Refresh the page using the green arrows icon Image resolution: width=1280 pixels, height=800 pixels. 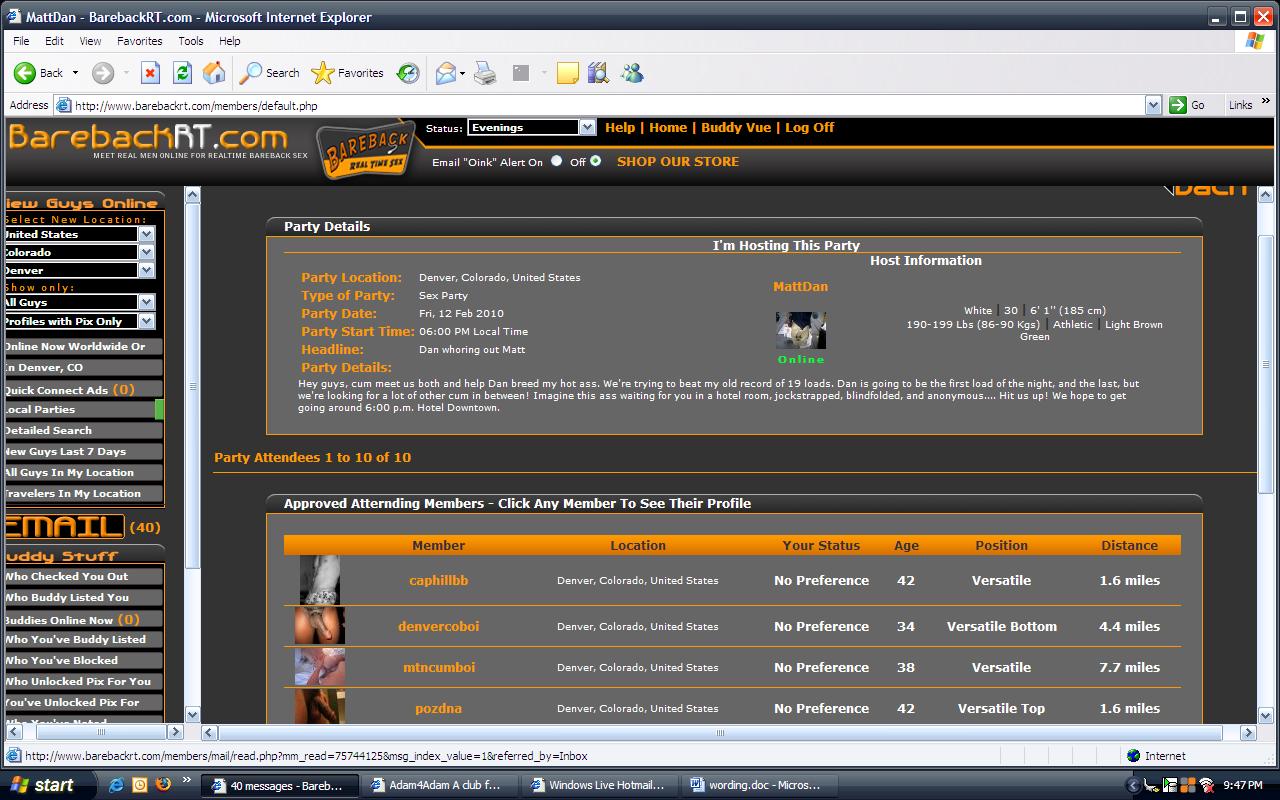[182, 73]
